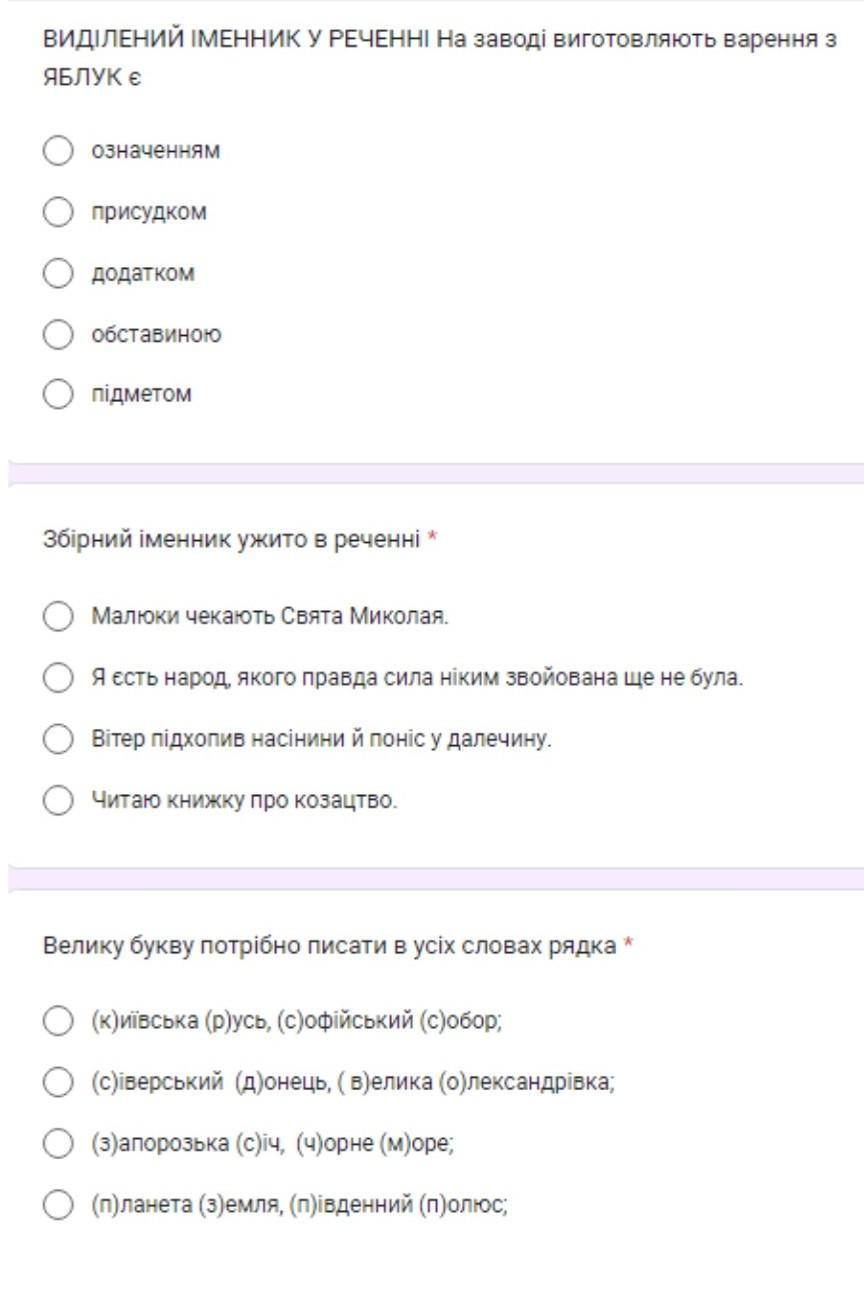864x1294 pixels.
Task: Select 'Читаю книжку про козацтво' option
Action: [x=59, y=800]
